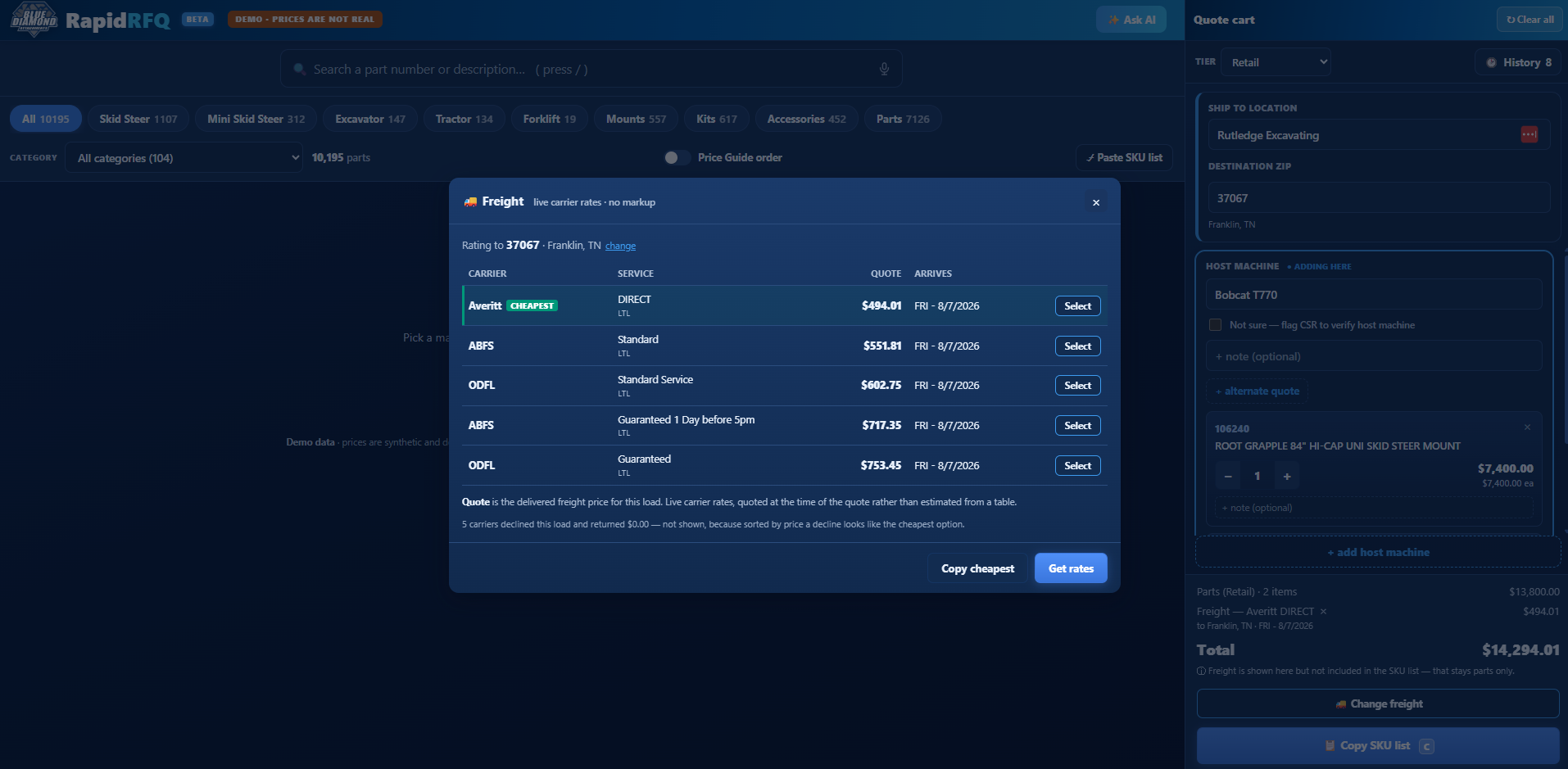Viewport: 1568px width, 769px height.
Task: Click the Copy SKU list button
Action: pos(1378,745)
